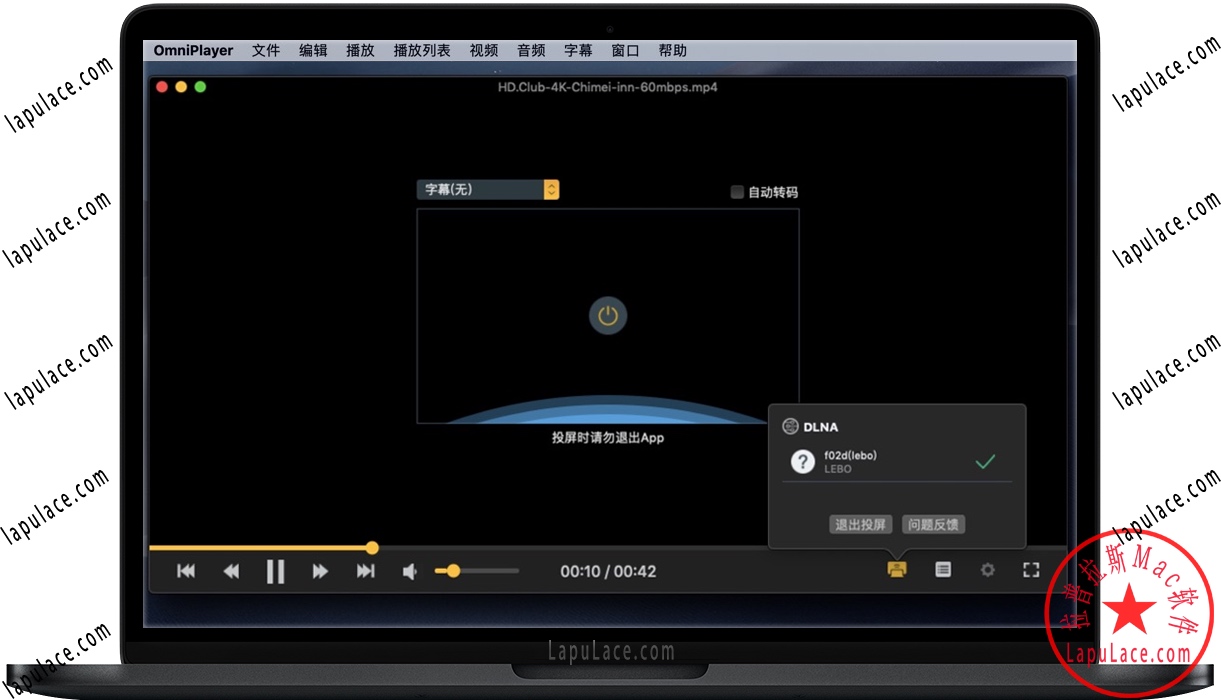Viewport: 1221px width, 700px height.
Task: Pause playback with the pause button
Action: (x=276, y=570)
